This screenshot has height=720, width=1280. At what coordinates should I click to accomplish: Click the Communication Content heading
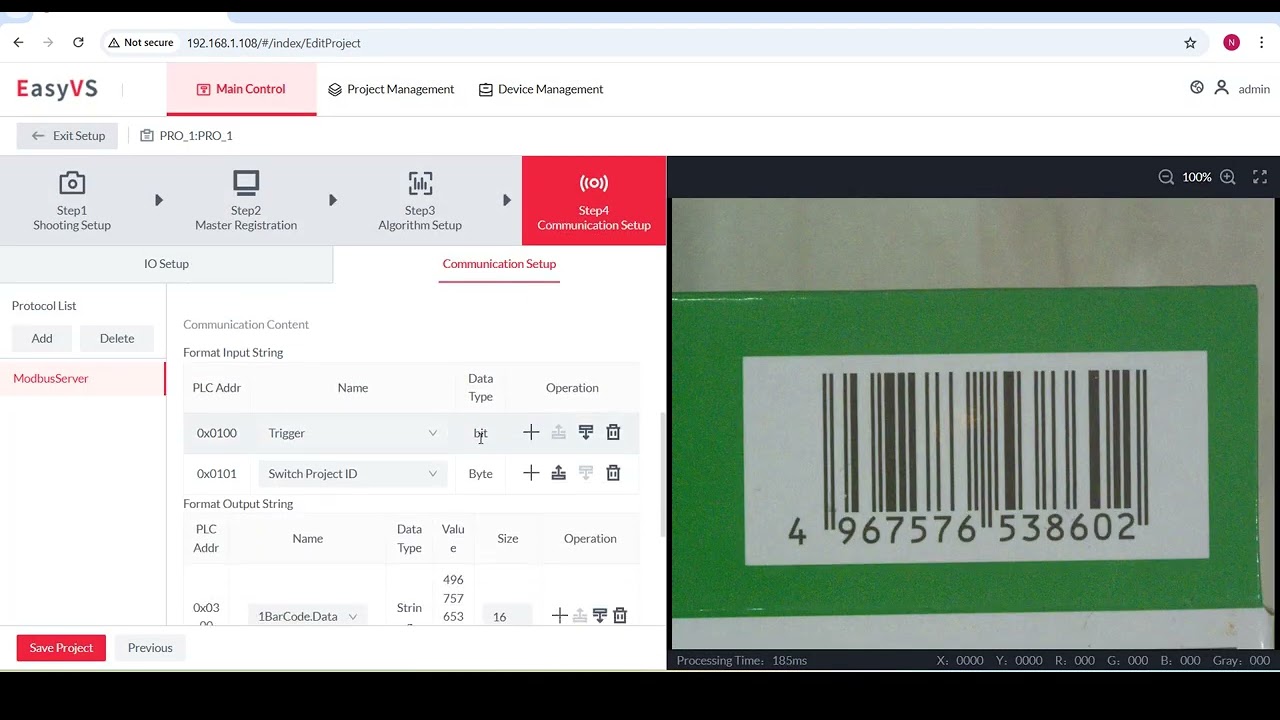click(x=246, y=324)
